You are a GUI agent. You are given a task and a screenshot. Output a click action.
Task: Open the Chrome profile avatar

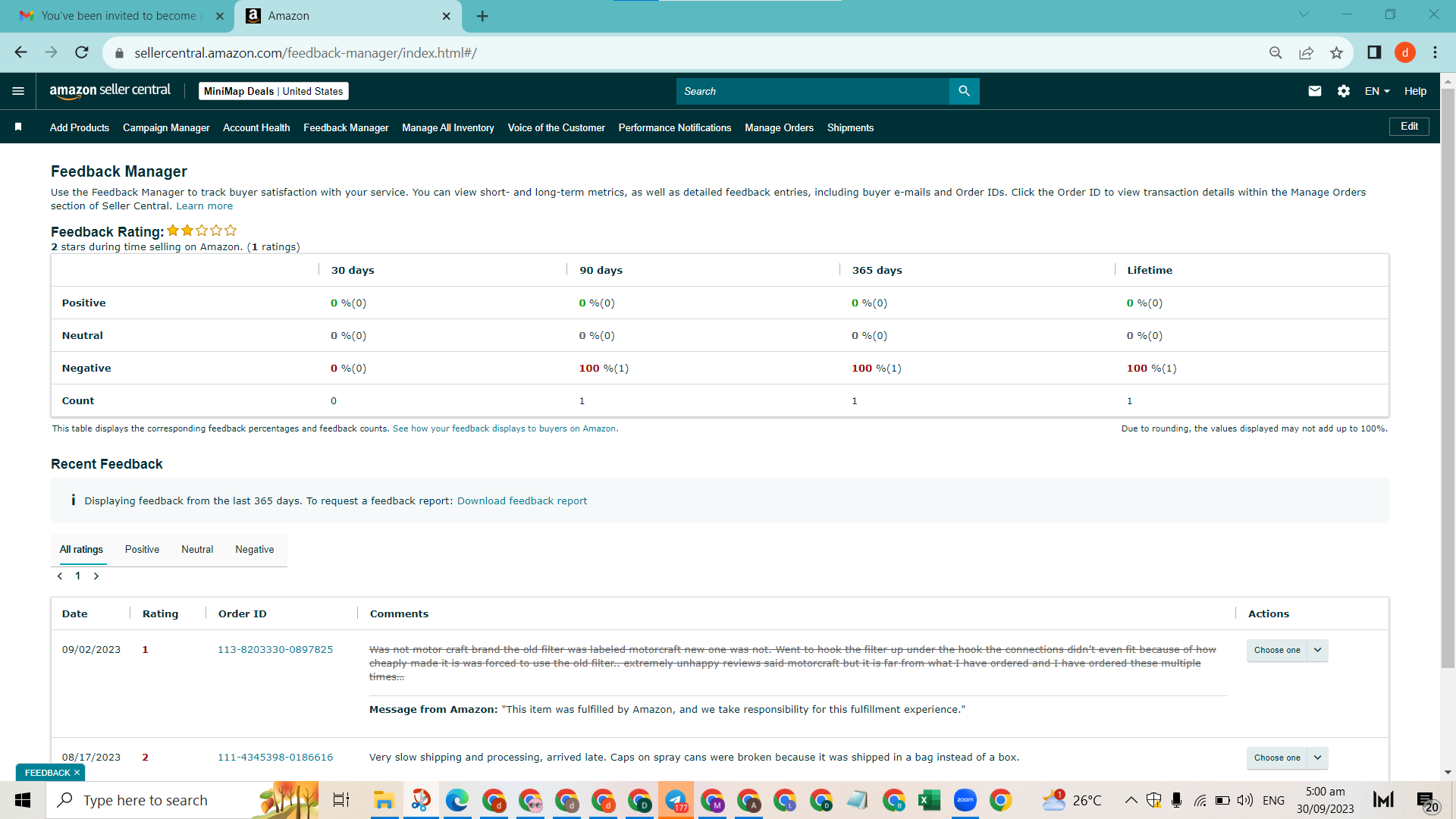[x=1405, y=52]
